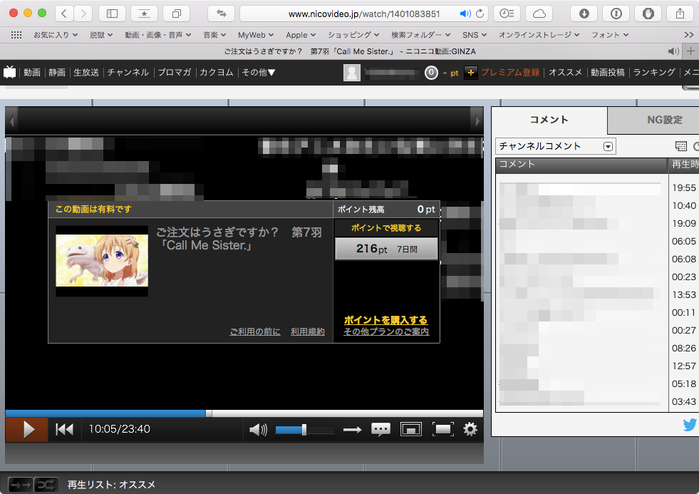Open the お気に入り bookmarks folder

[x=56, y=35]
